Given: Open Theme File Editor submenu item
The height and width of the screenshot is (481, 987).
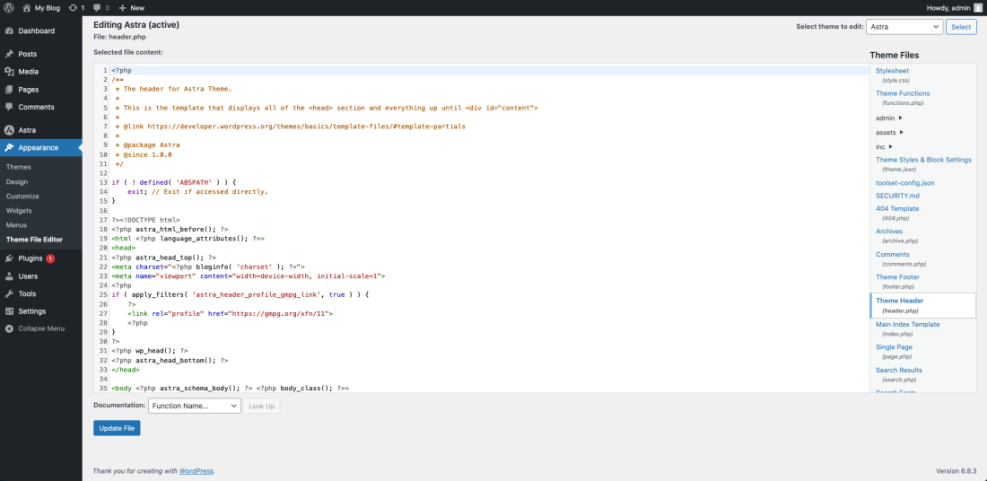Looking at the screenshot, I should 34,239.
